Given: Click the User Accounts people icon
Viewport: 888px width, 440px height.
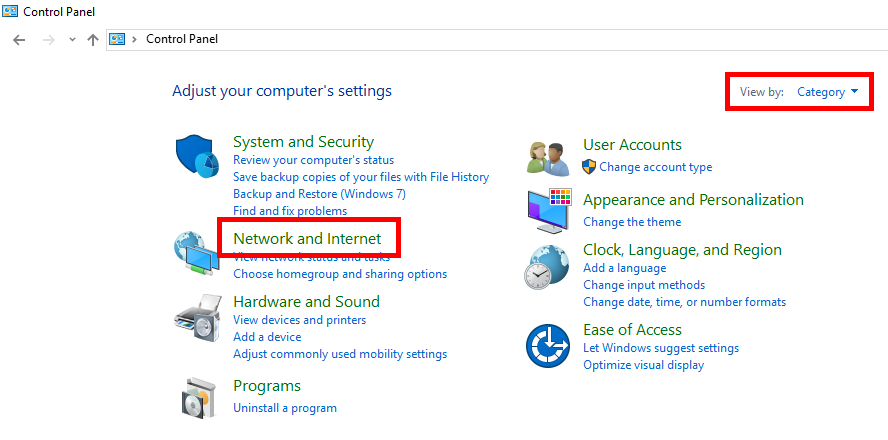Looking at the screenshot, I should [x=548, y=156].
